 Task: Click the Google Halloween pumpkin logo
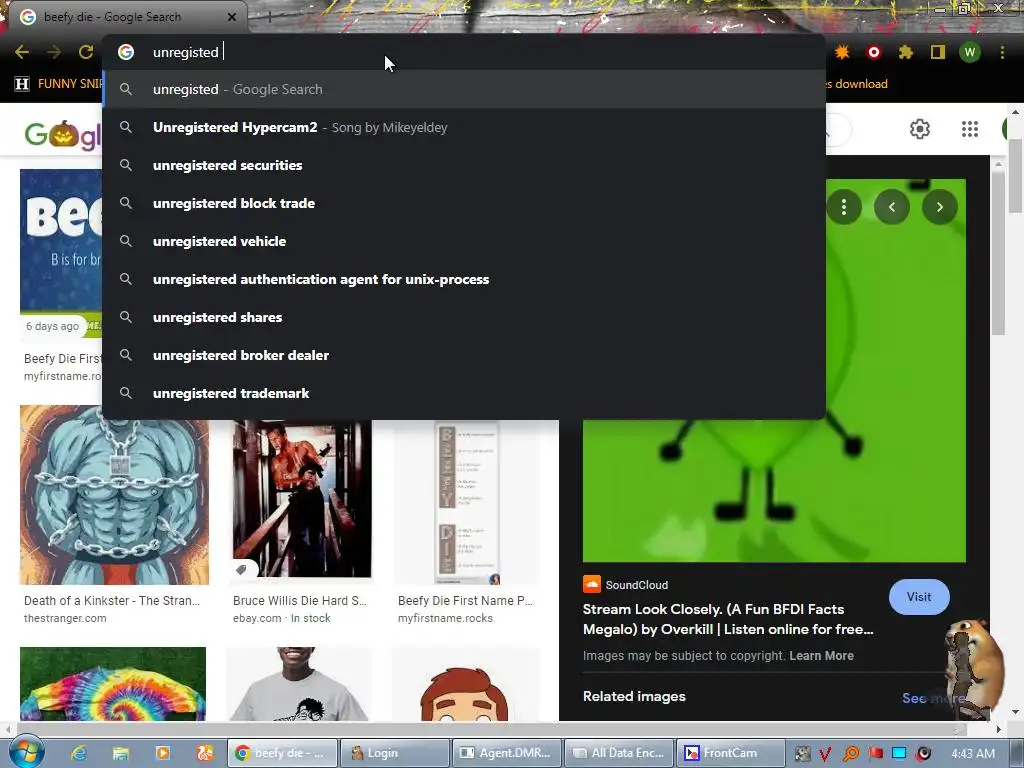[x=63, y=135]
